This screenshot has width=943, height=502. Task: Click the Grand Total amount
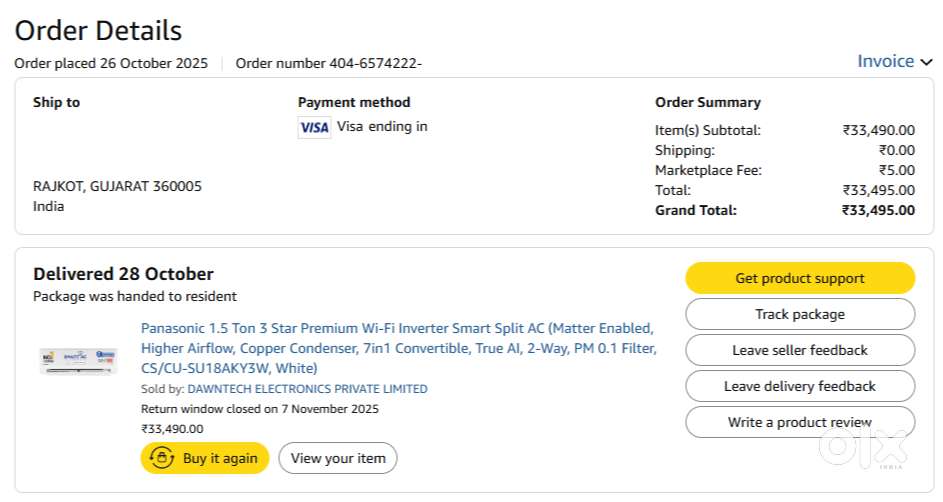click(x=878, y=210)
